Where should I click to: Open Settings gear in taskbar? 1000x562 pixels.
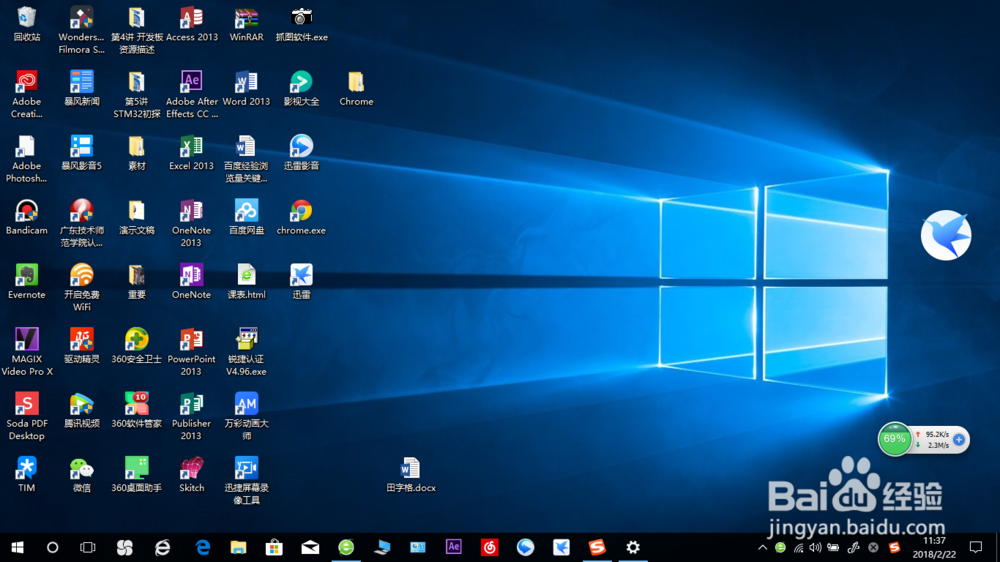click(x=633, y=547)
